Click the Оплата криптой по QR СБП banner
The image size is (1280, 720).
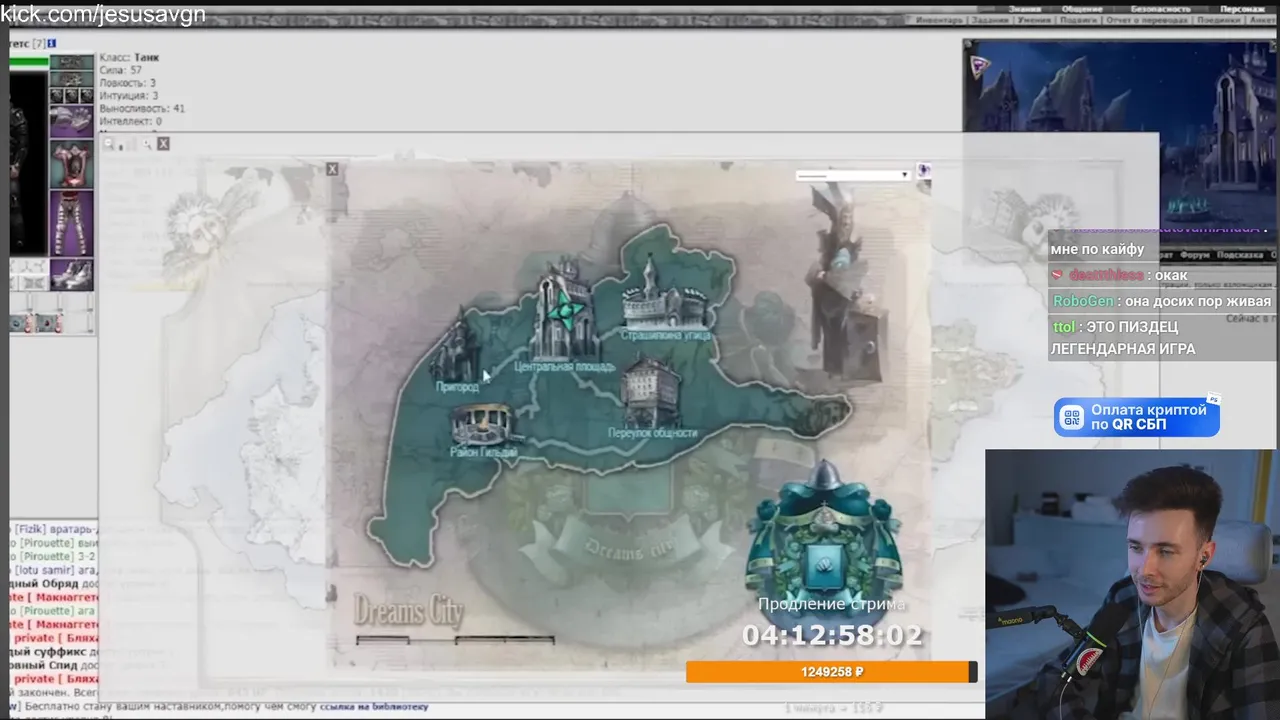click(x=1136, y=417)
